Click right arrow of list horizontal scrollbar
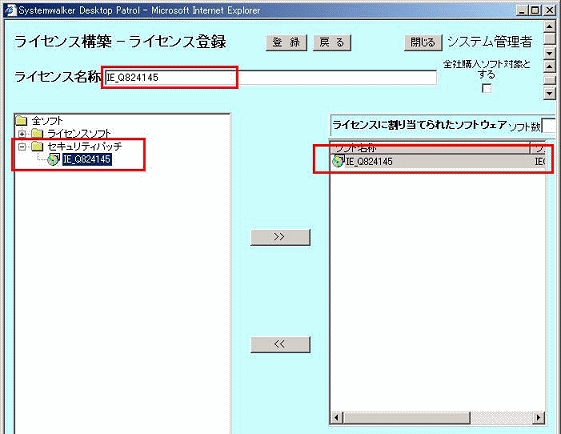This screenshot has height=434, width=561. [x=538, y=417]
